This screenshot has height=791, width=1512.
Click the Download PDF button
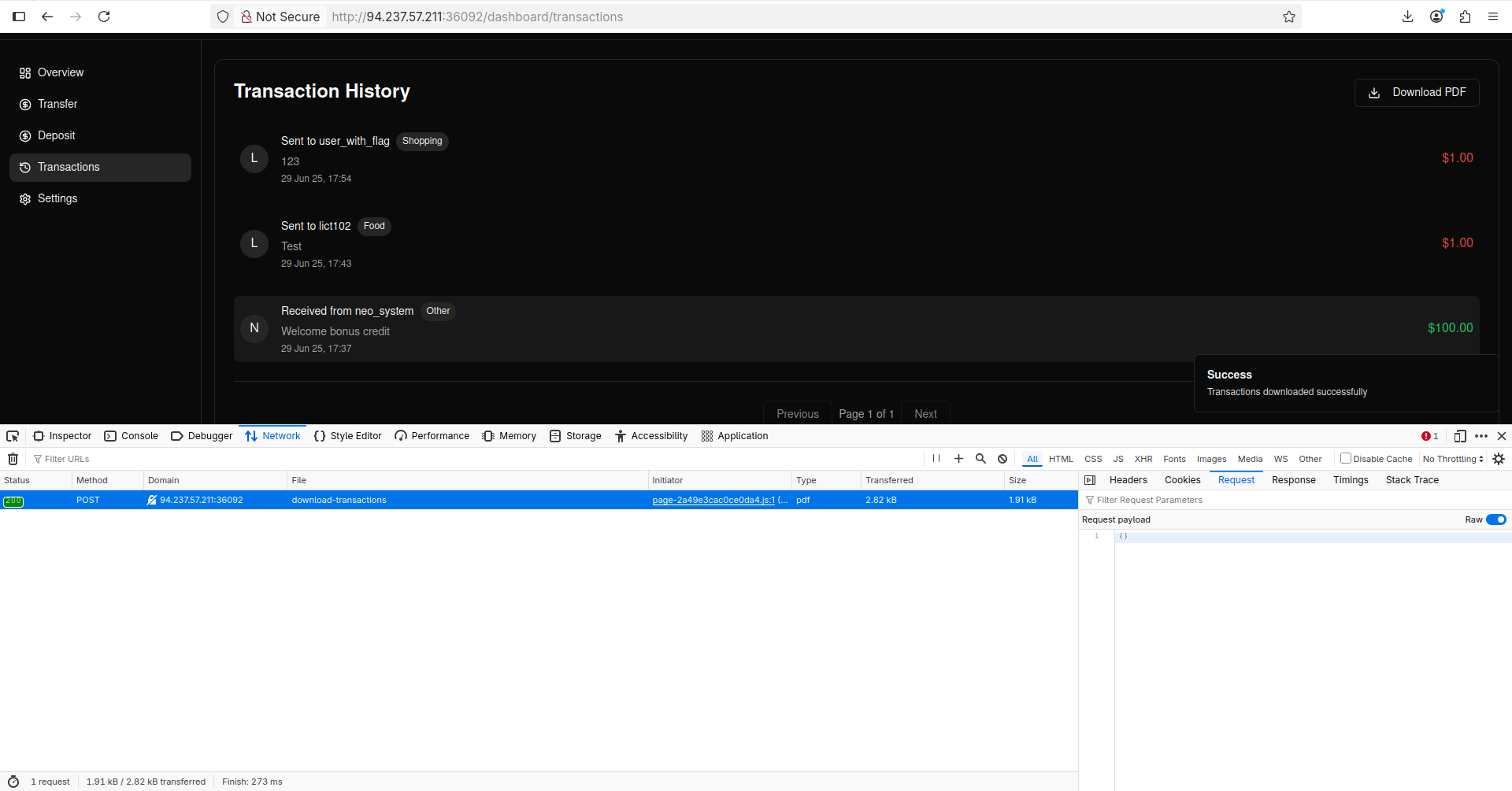1417,93
